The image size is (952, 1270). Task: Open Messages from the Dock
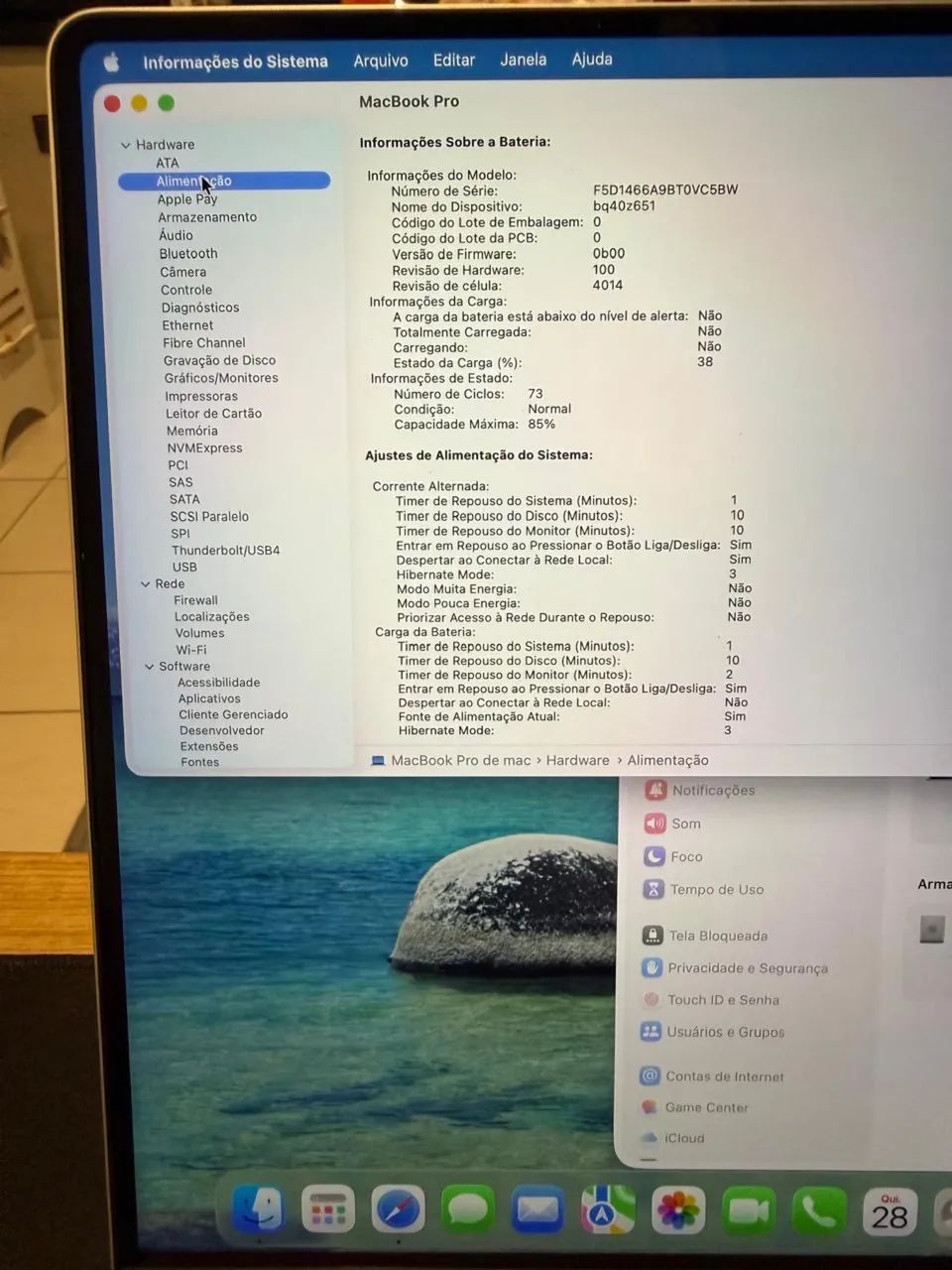click(468, 1210)
